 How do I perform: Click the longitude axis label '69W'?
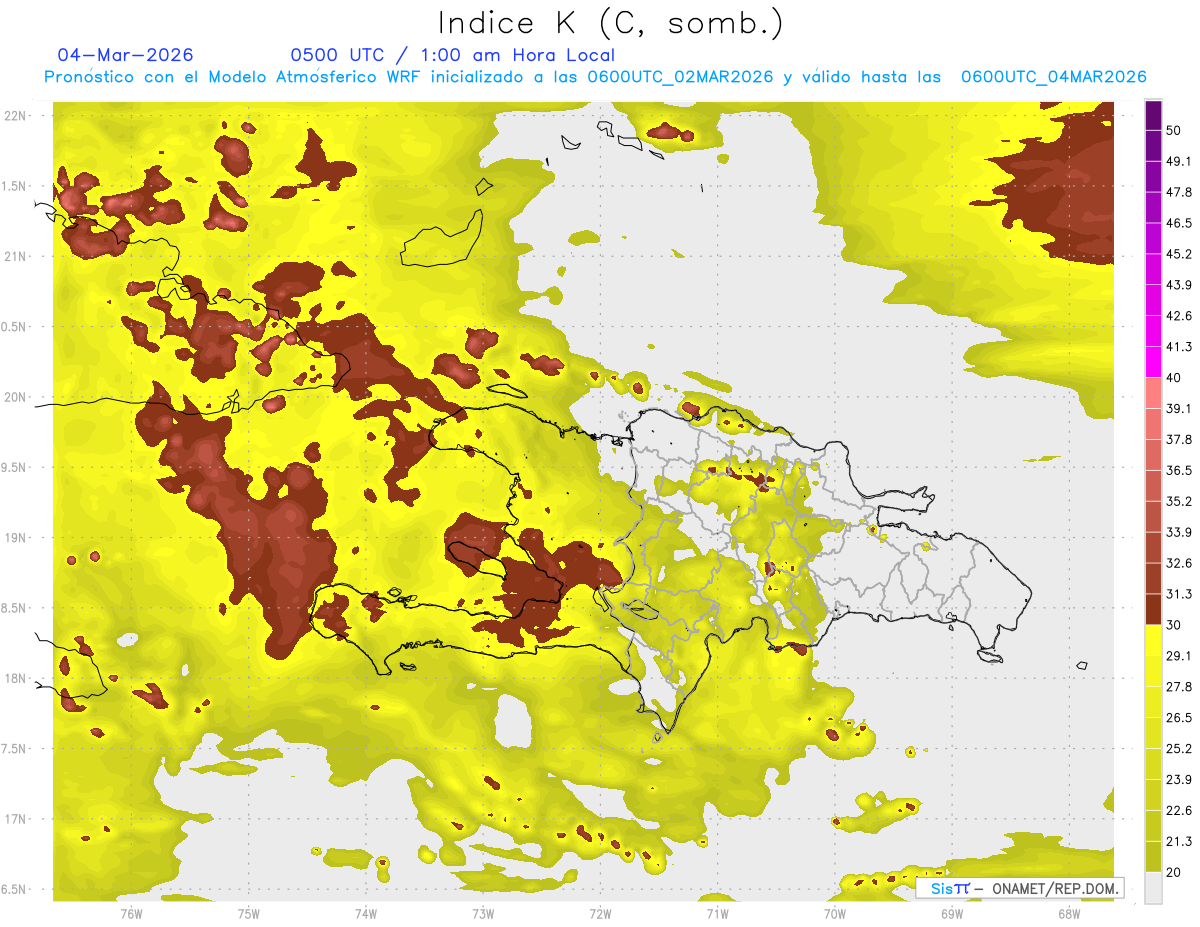(x=951, y=914)
